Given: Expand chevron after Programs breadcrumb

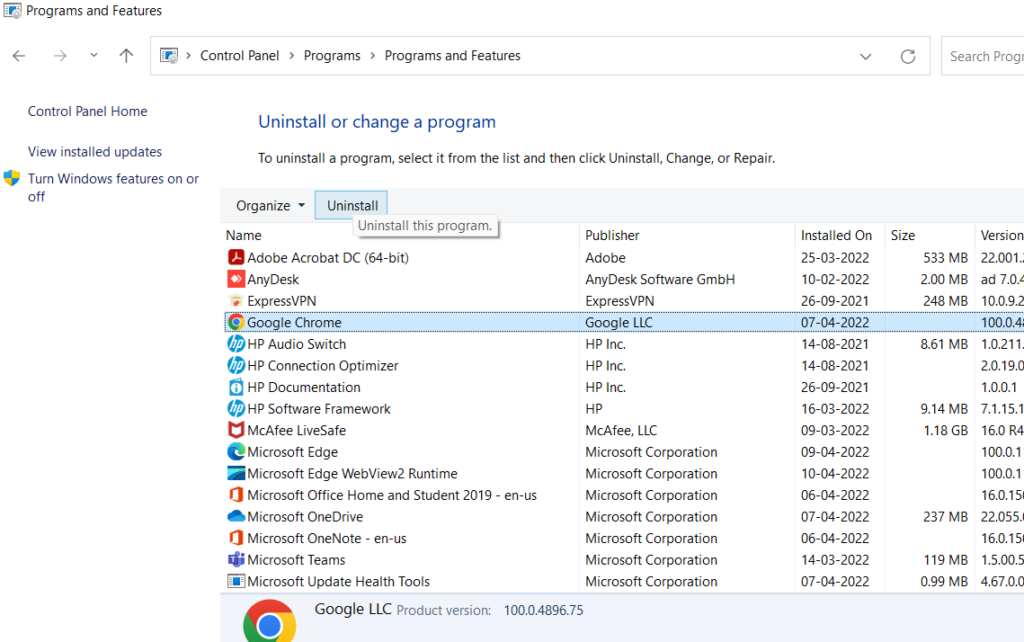Looking at the screenshot, I should [x=372, y=56].
